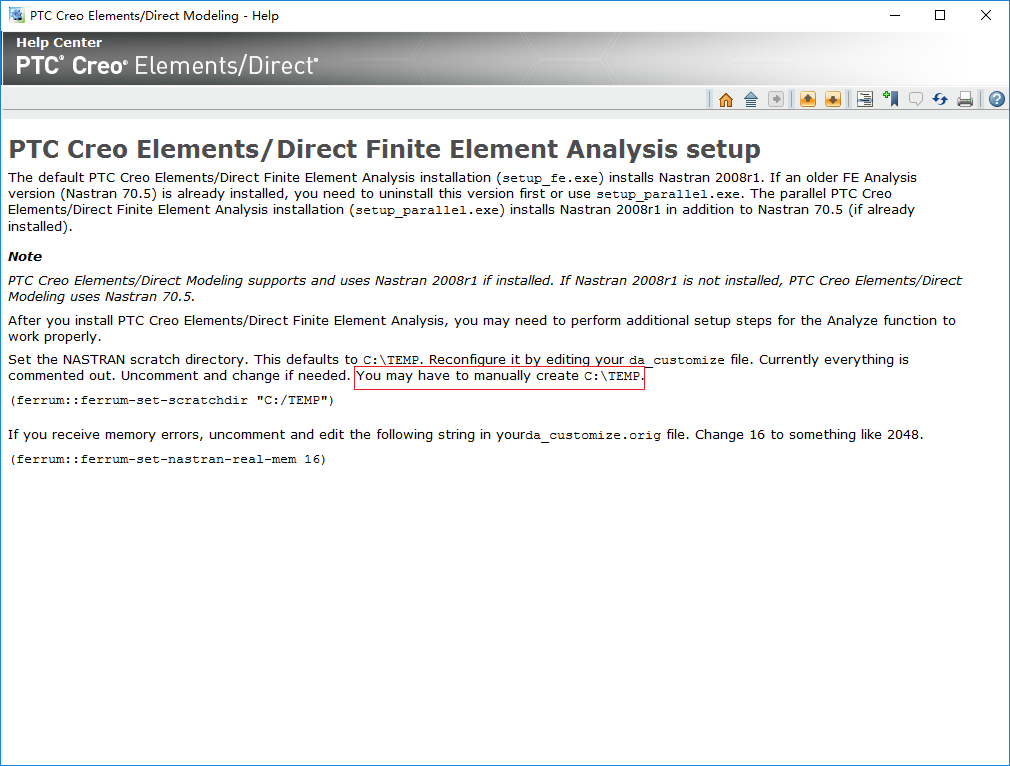Jump to the top of the topic

751,99
